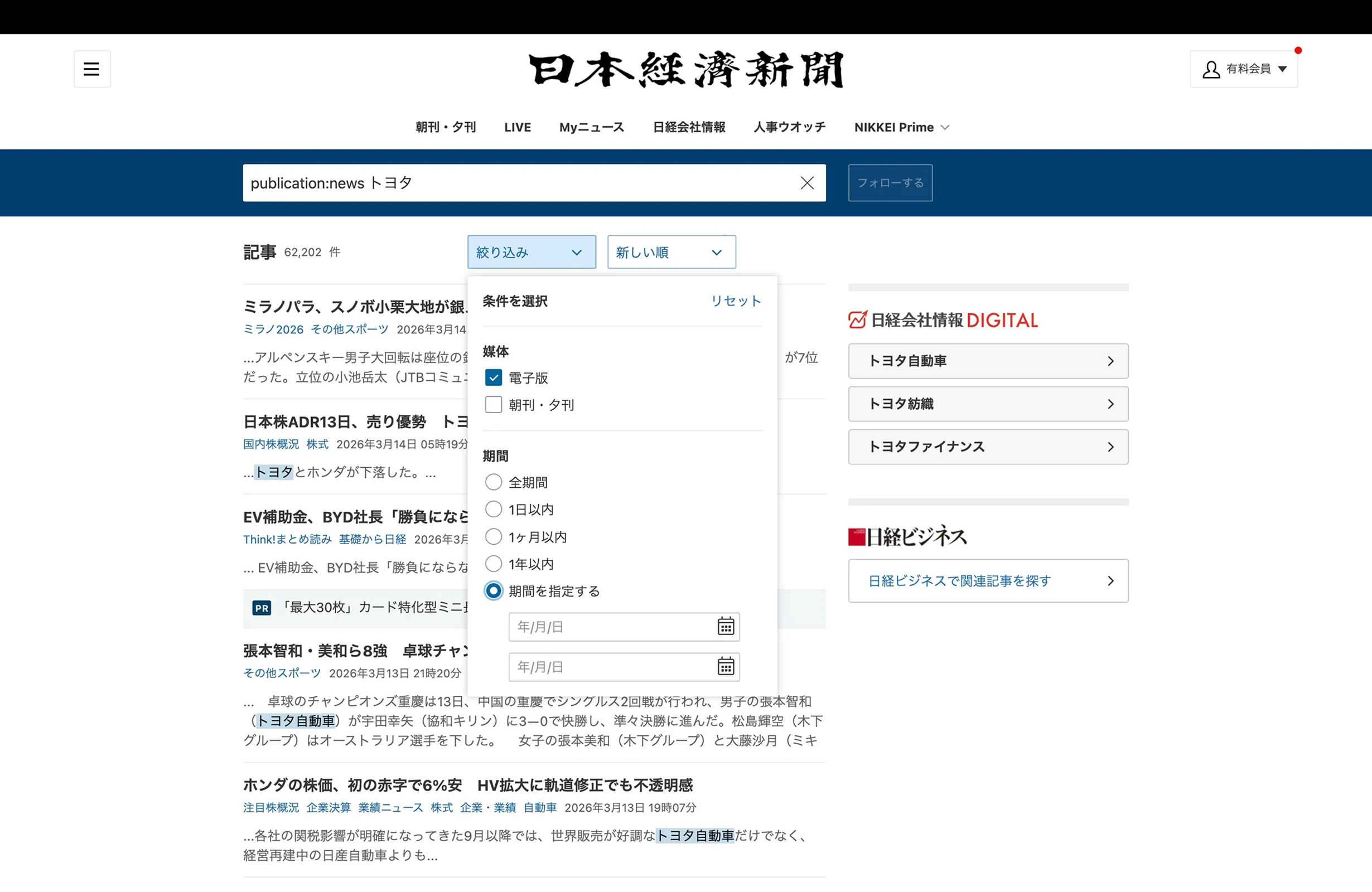The height and width of the screenshot is (892, 1372).
Task: Open article ホンダの株価、初の赤字で6%安
Action: [467, 786]
